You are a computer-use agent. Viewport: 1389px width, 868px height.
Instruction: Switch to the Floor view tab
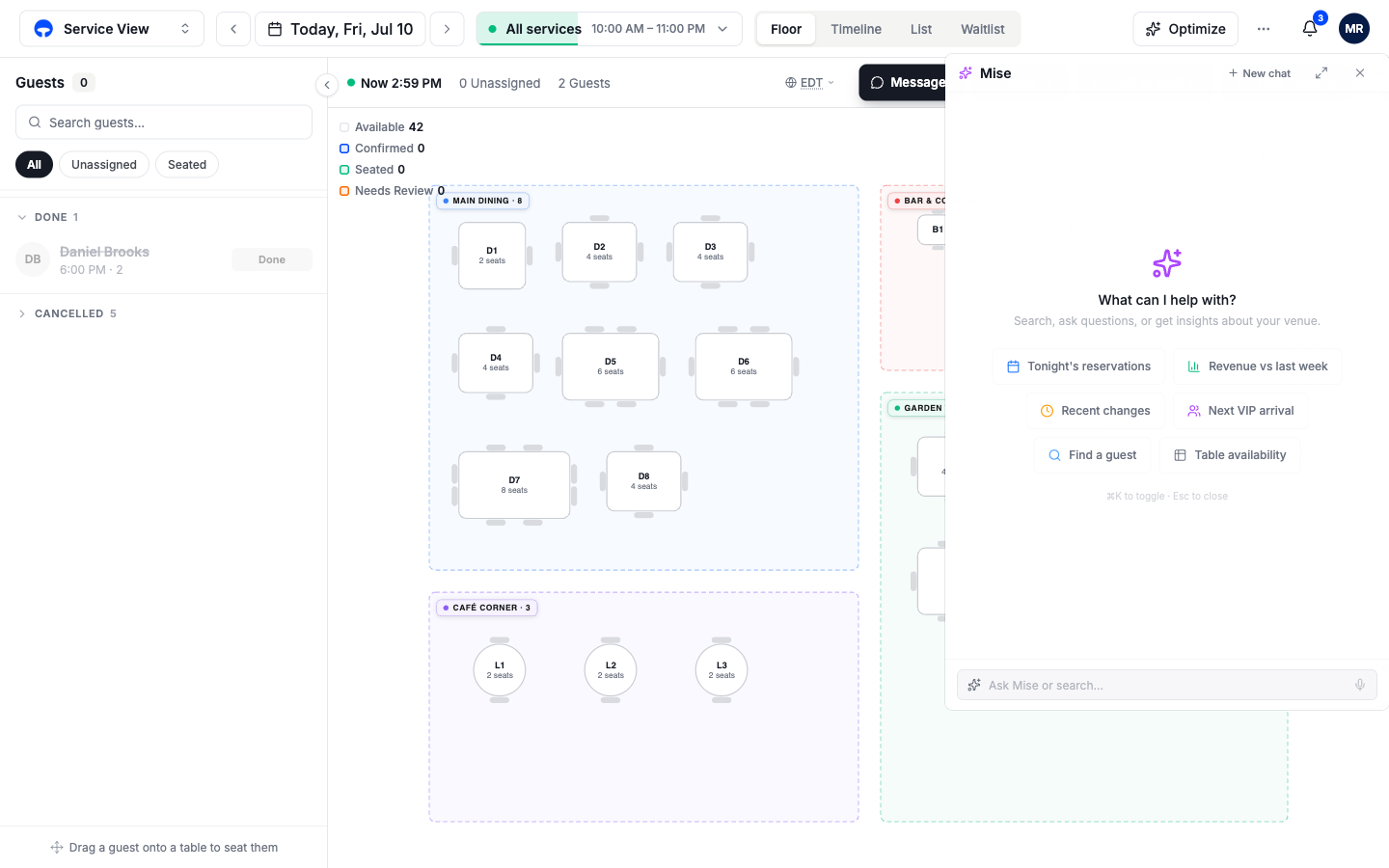(x=786, y=29)
